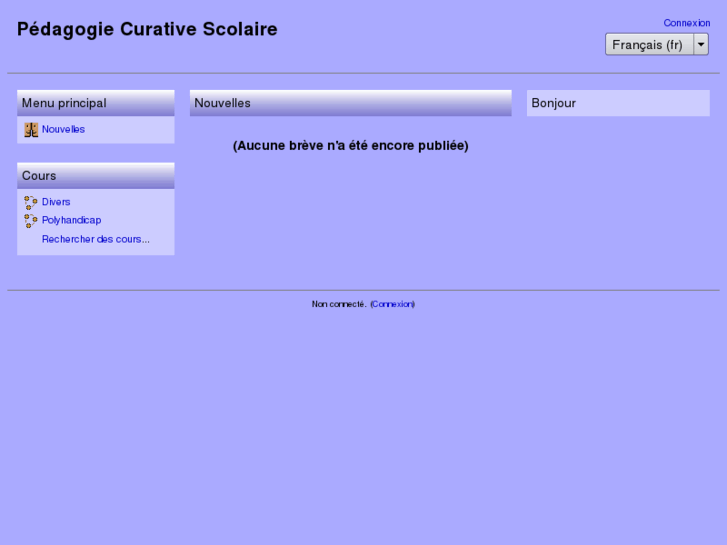The image size is (727, 545).
Task: Click the Nouvelles section header in center
Action: [351, 103]
